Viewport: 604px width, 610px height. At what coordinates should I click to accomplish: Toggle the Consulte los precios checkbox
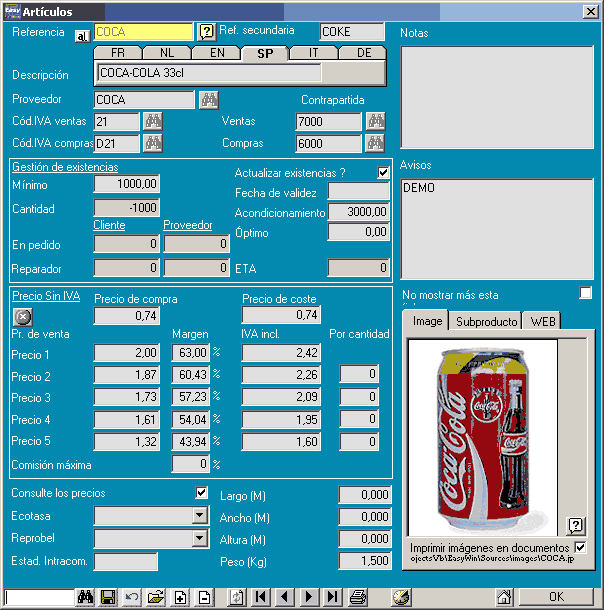coord(201,493)
